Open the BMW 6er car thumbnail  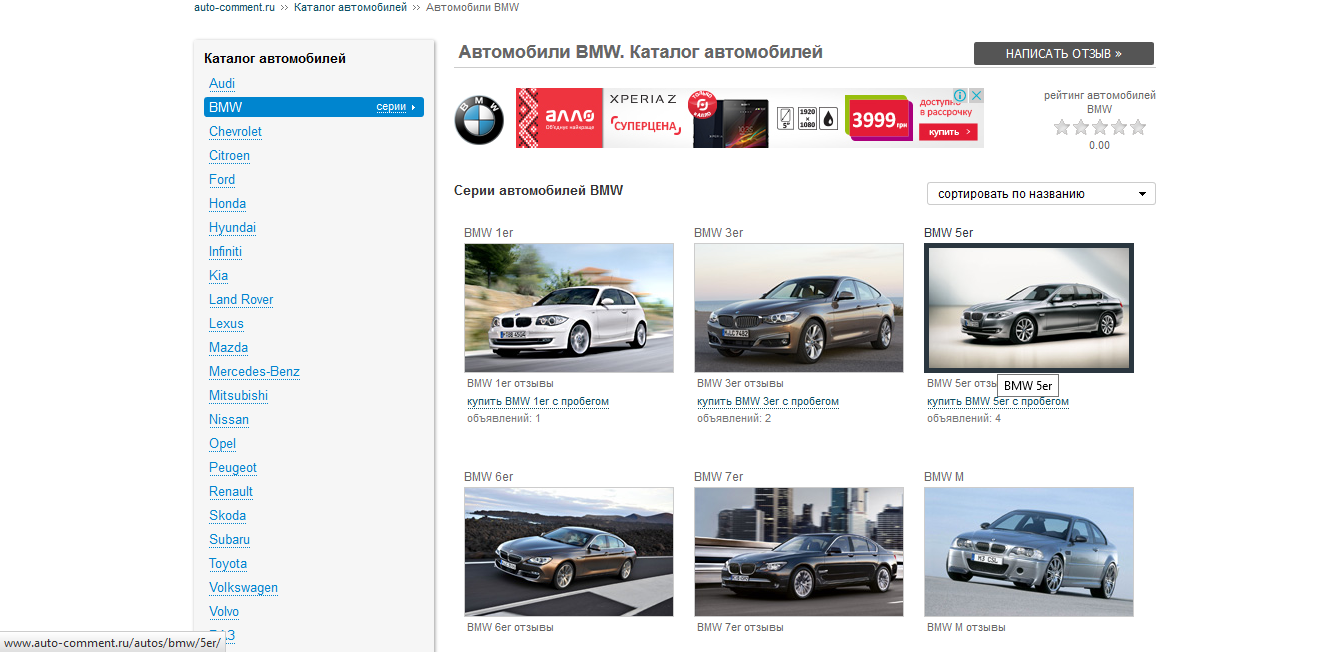569,552
